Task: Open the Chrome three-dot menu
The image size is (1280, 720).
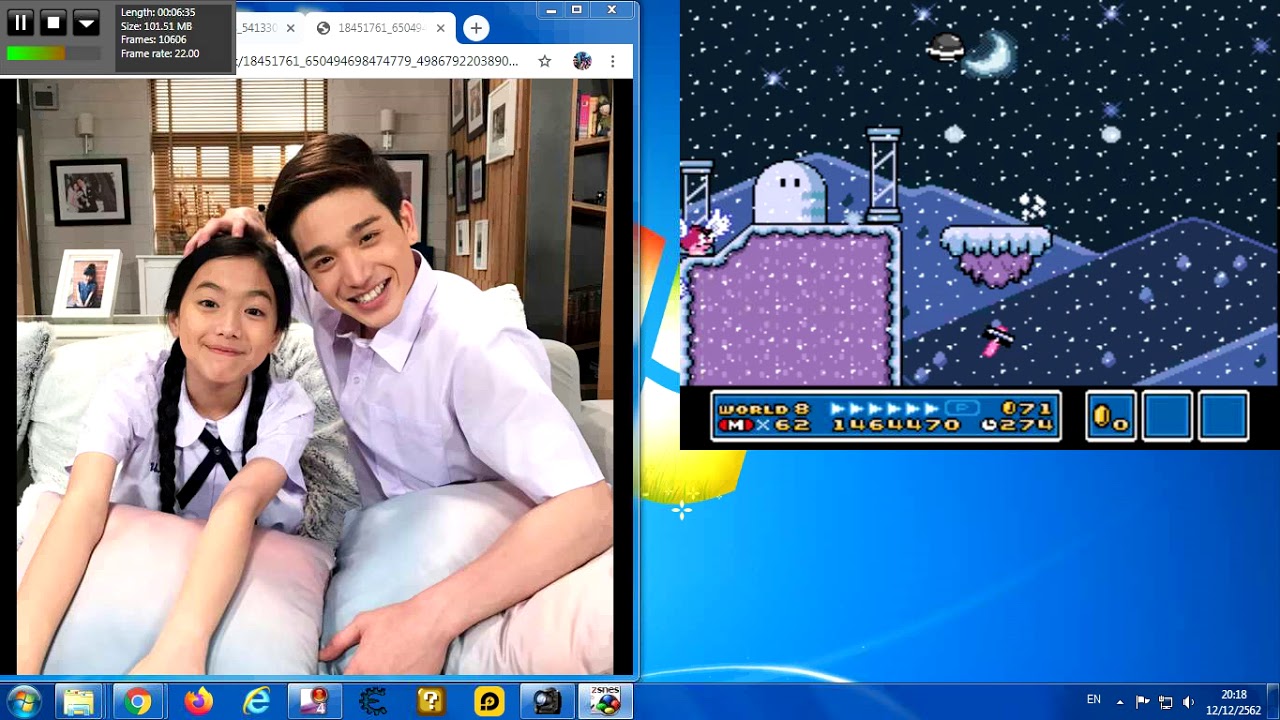Action: click(x=613, y=61)
